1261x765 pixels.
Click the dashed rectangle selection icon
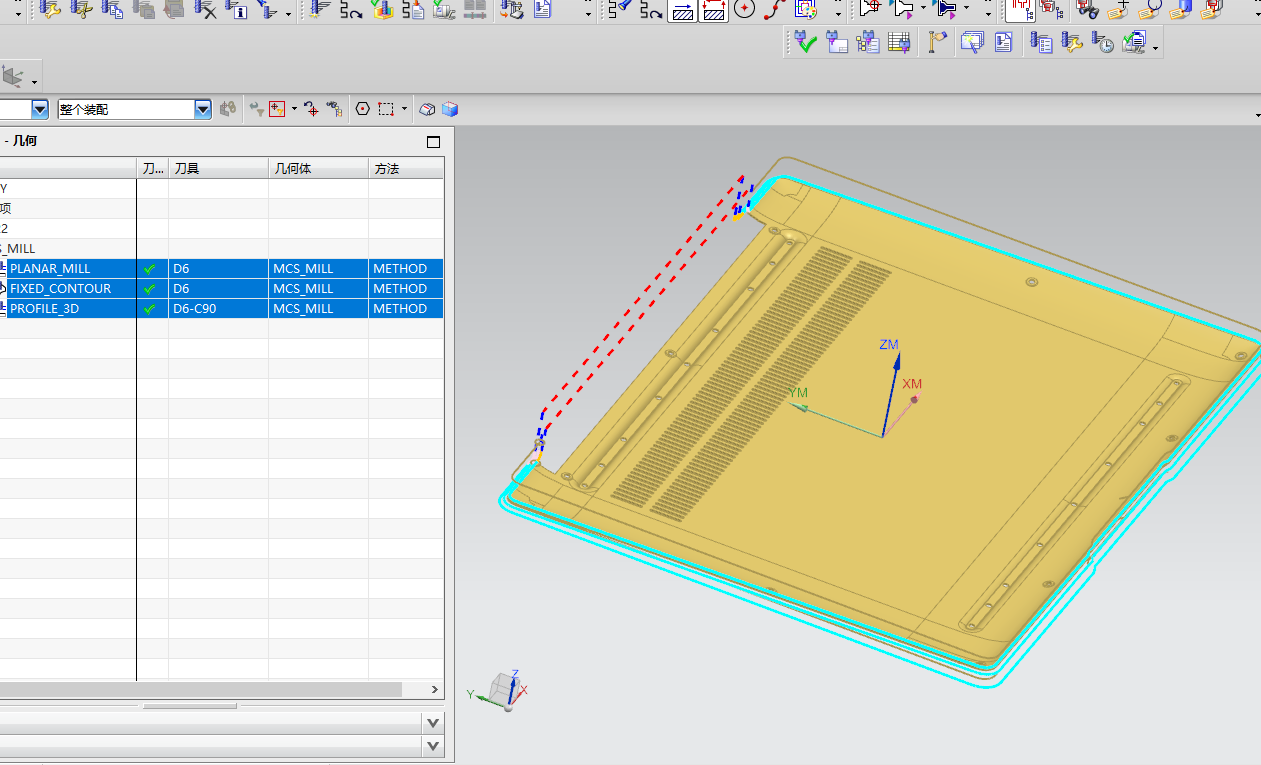386,109
